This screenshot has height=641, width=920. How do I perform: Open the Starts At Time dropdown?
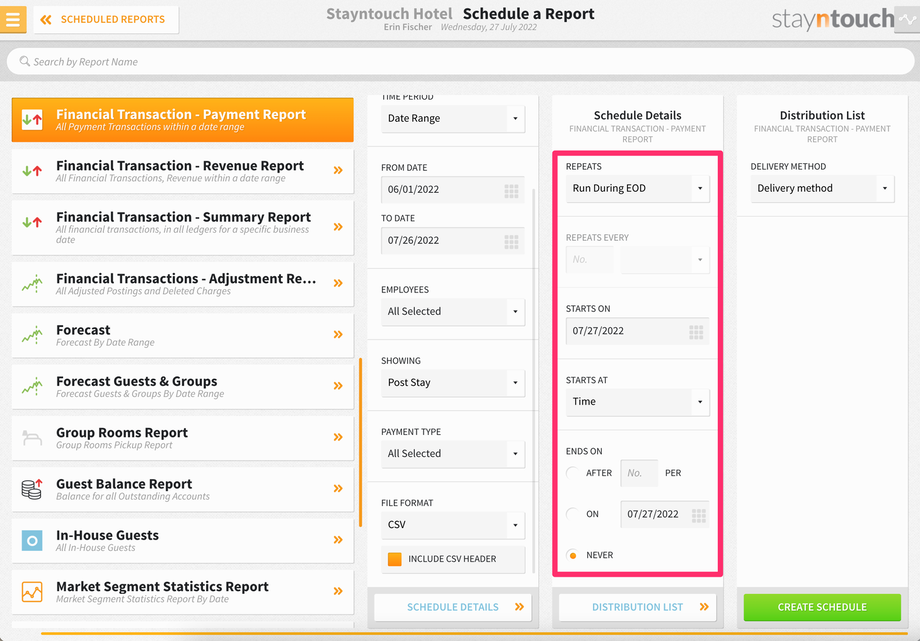point(638,402)
